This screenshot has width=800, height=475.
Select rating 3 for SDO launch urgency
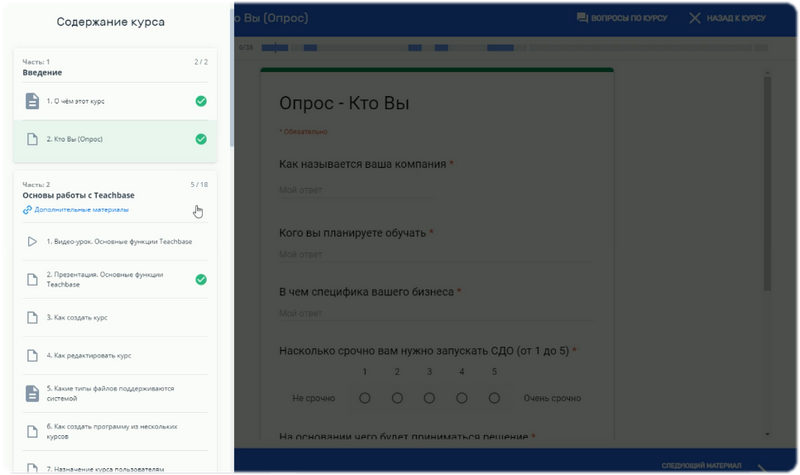429,398
